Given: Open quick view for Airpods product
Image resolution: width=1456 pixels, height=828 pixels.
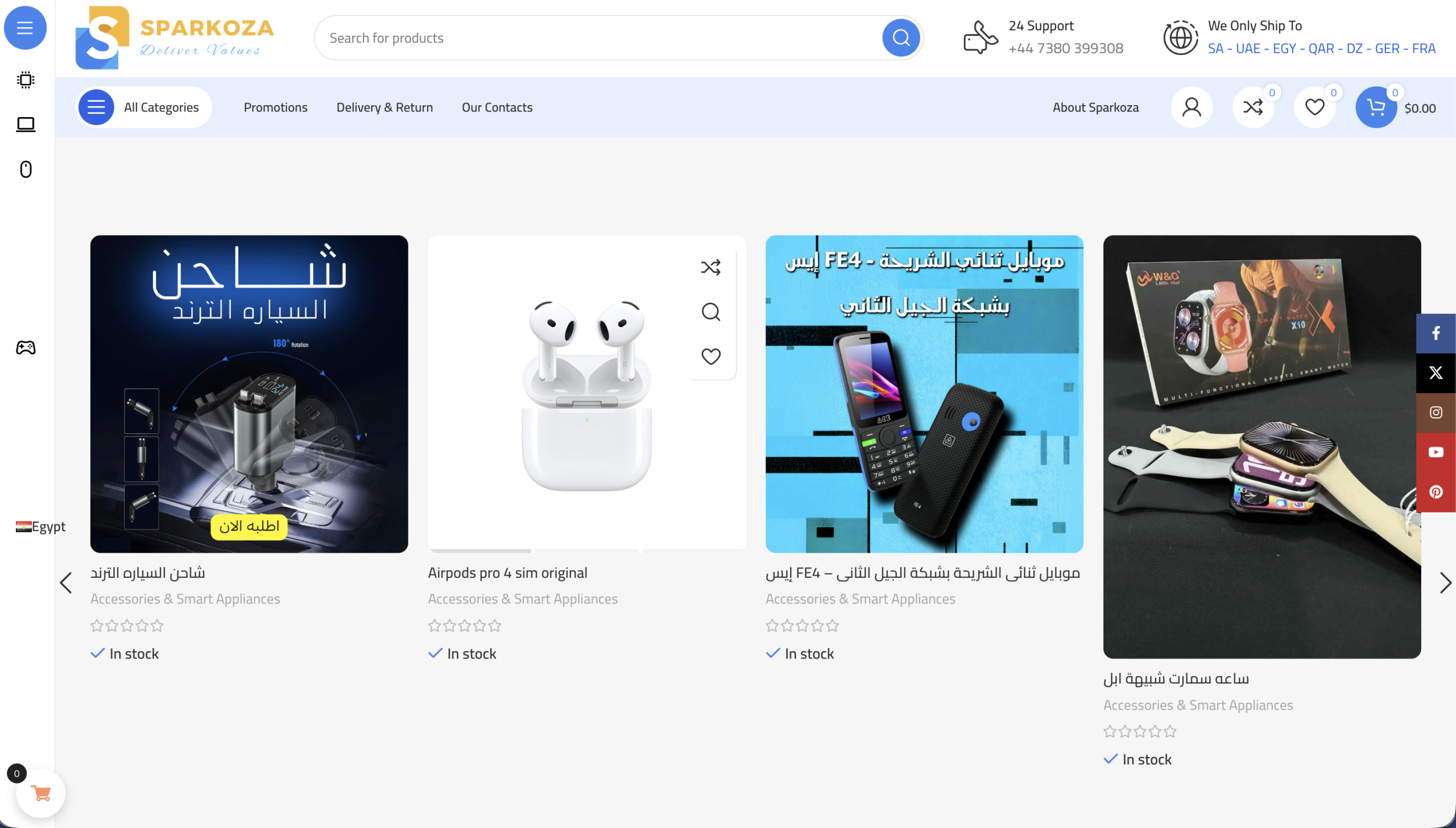Looking at the screenshot, I should [x=711, y=312].
